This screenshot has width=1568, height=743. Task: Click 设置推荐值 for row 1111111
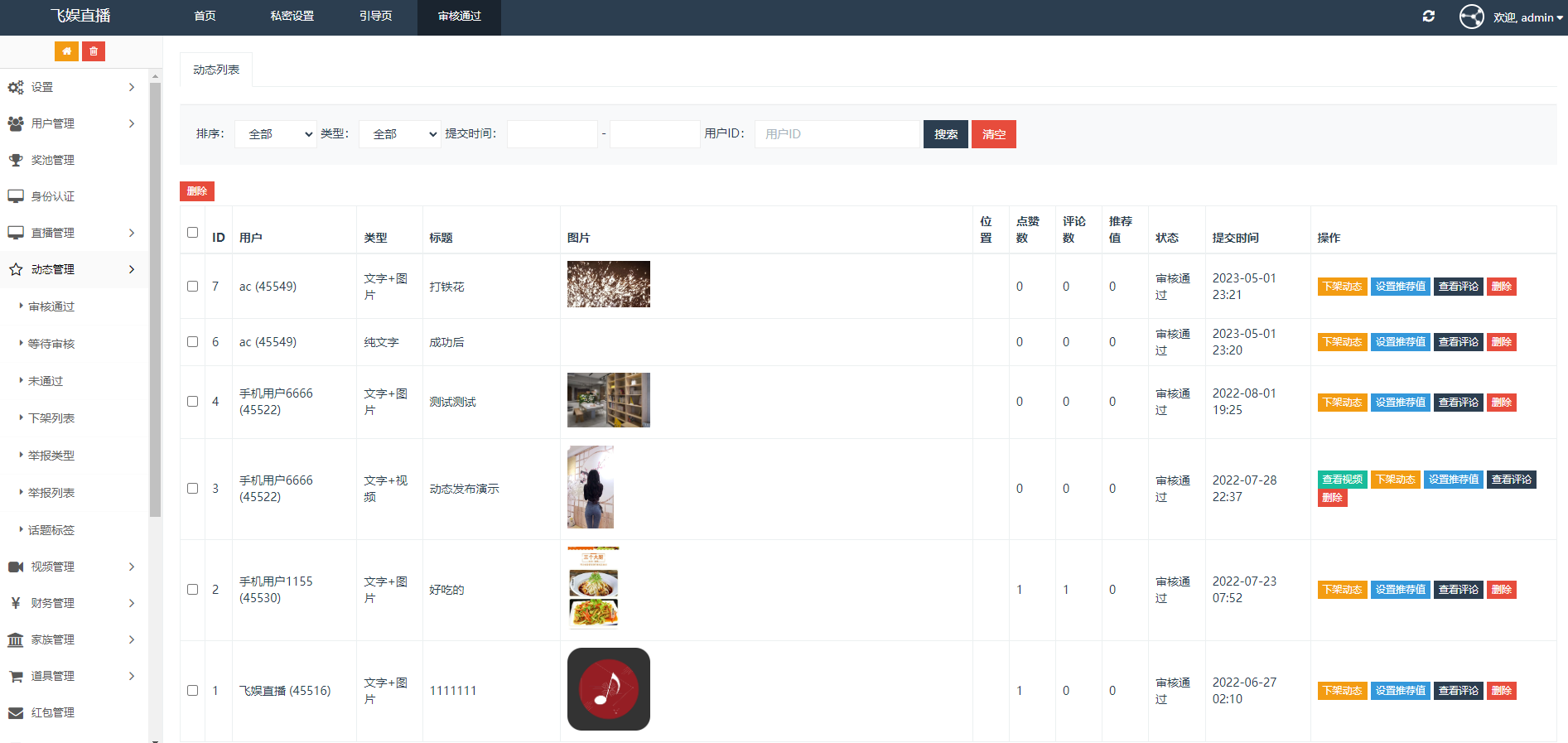pyautogui.click(x=1401, y=691)
